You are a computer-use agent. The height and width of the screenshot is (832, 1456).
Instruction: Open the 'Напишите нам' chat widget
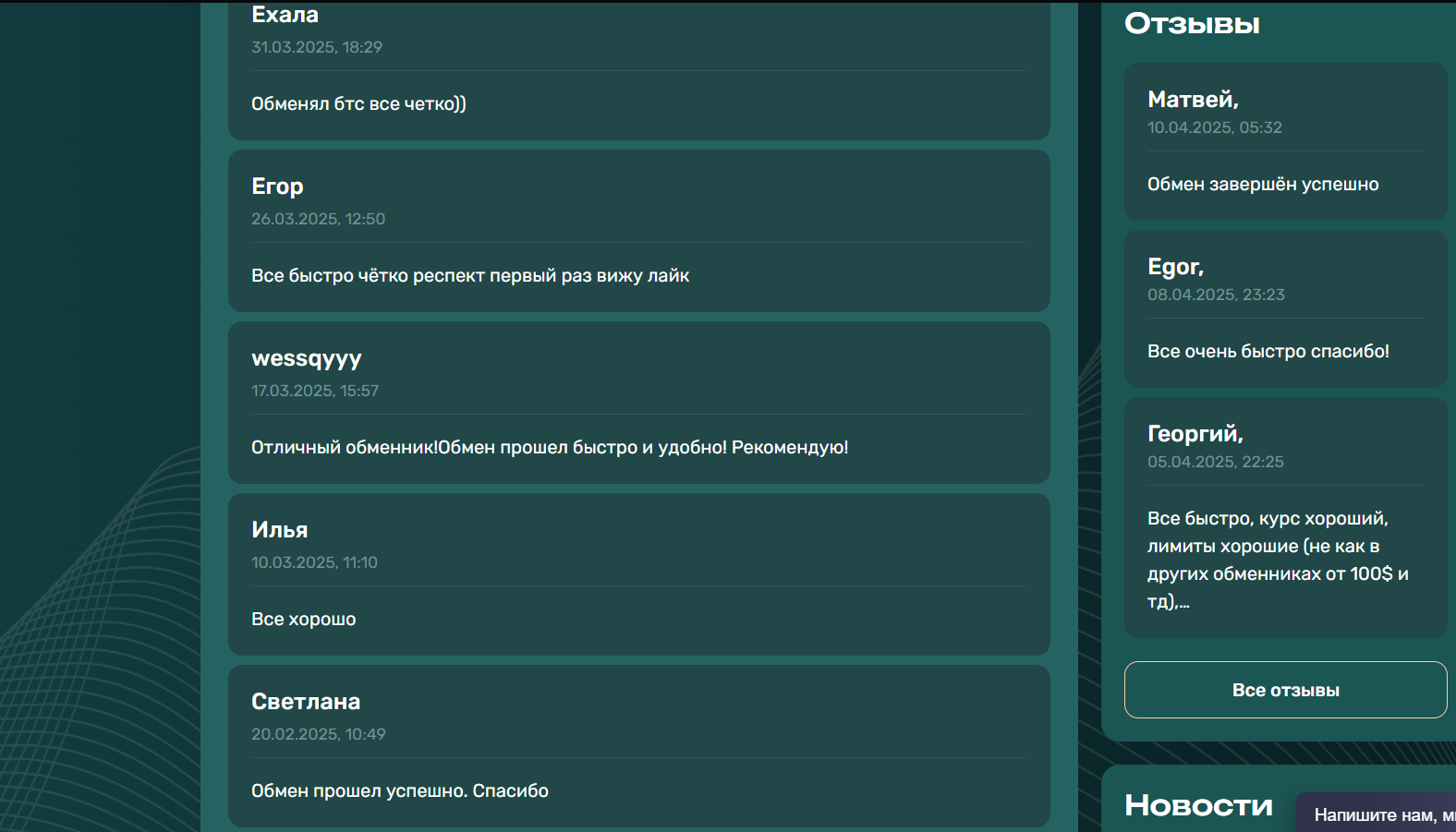[x=1376, y=814]
